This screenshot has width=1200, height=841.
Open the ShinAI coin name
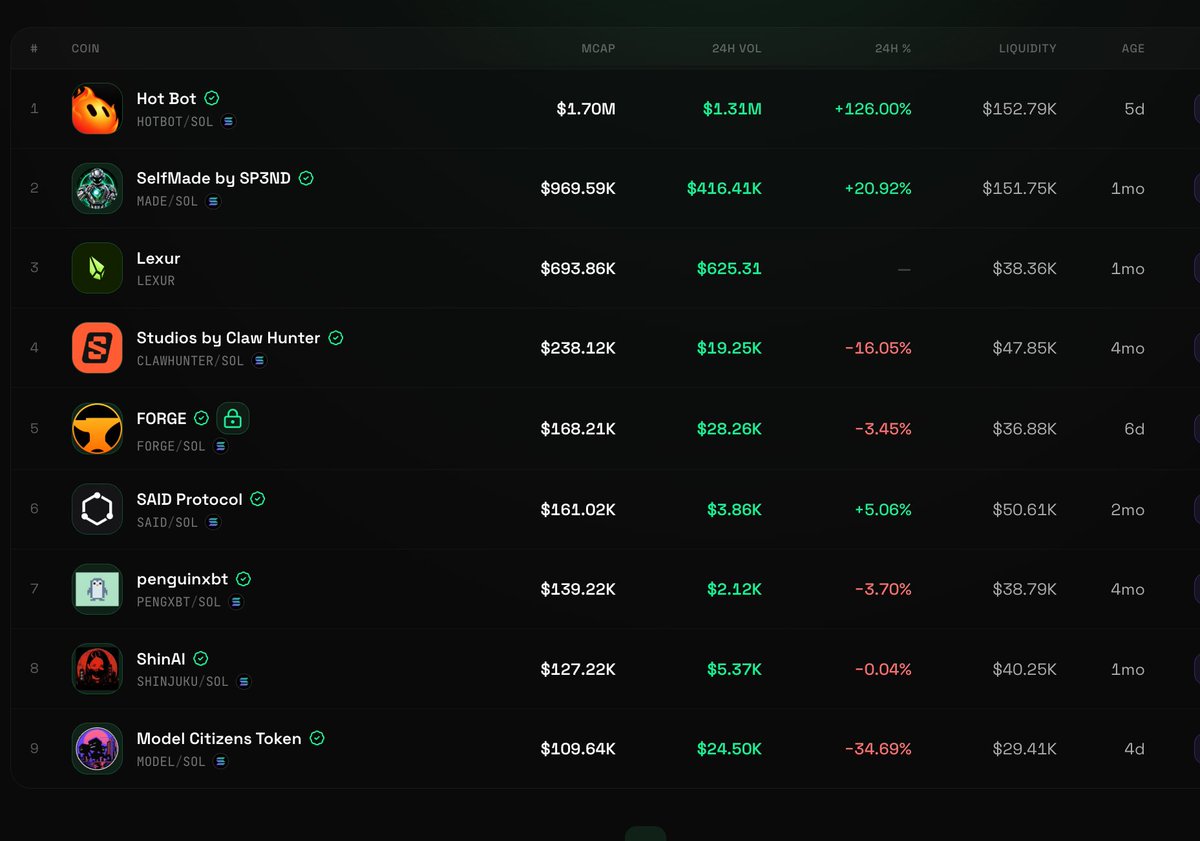pos(161,658)
